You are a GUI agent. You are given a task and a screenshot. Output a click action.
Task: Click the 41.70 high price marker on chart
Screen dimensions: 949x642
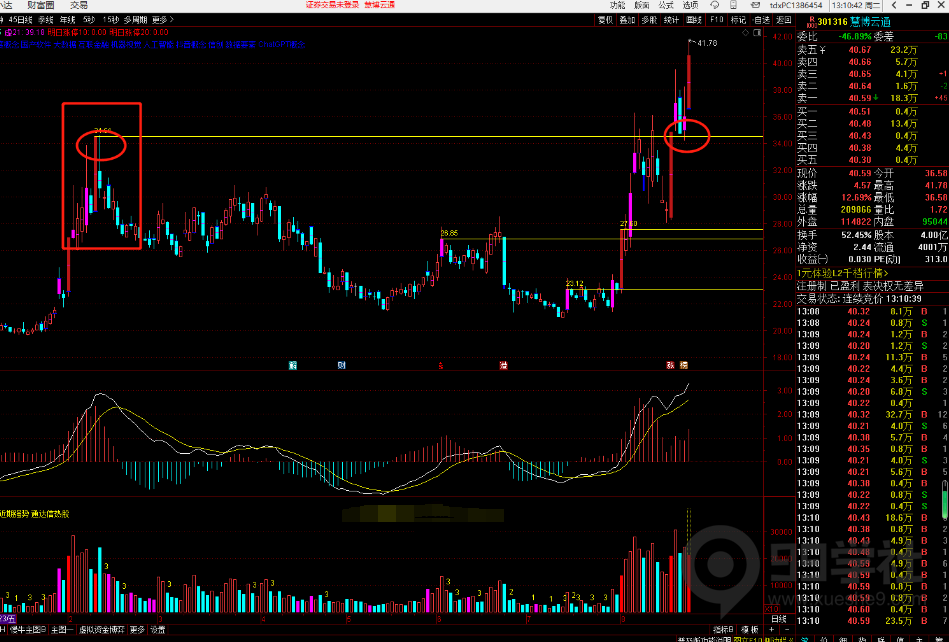[706, 43]
